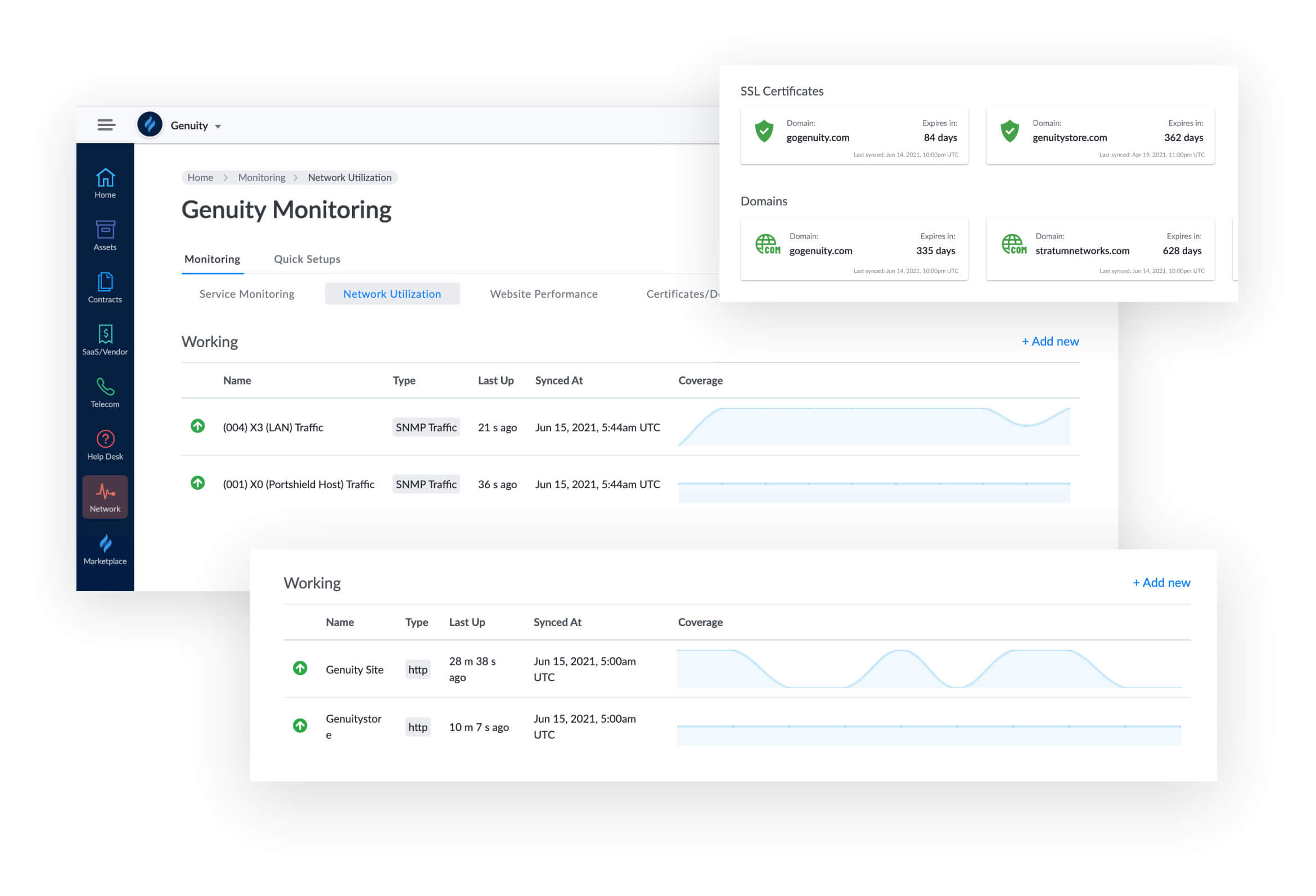Open the hamburger menu icon
The image size is (1316, 896).
(106, 125)
